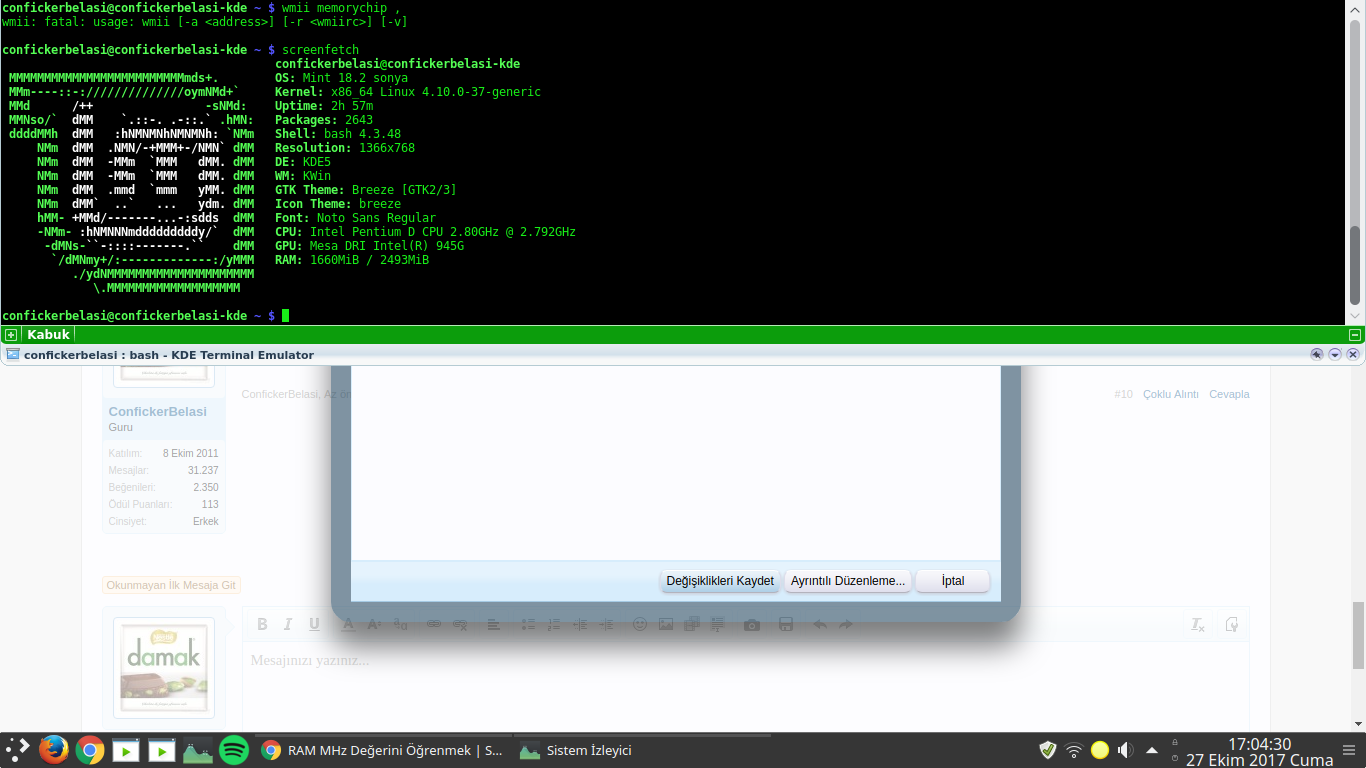
Task: Close the Kabuk session with the minus icon
Action: (1355, 335)
